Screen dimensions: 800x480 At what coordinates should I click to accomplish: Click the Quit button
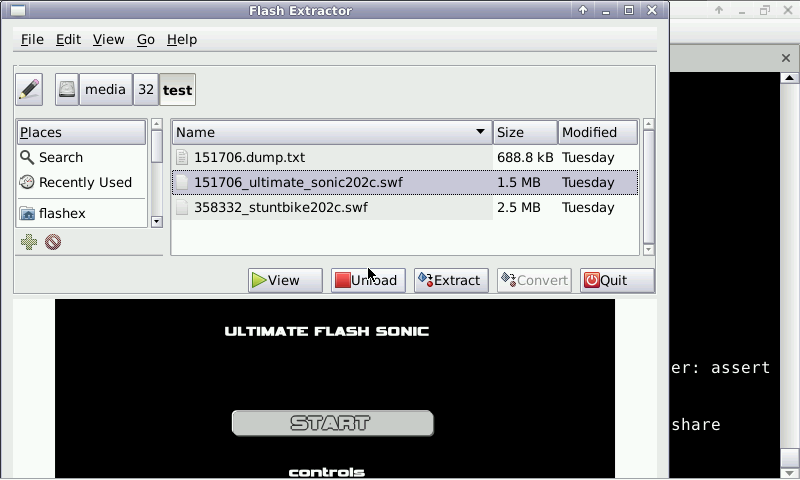[617, 280]
